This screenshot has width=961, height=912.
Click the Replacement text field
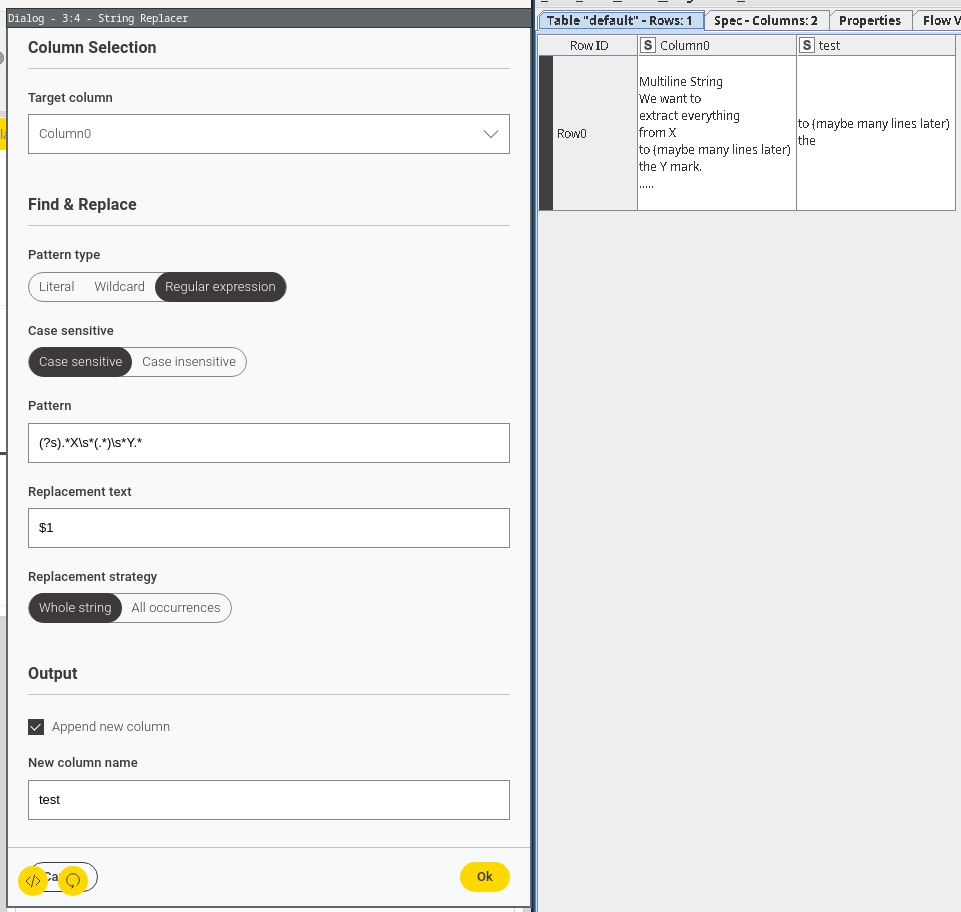tap(268, 528)
